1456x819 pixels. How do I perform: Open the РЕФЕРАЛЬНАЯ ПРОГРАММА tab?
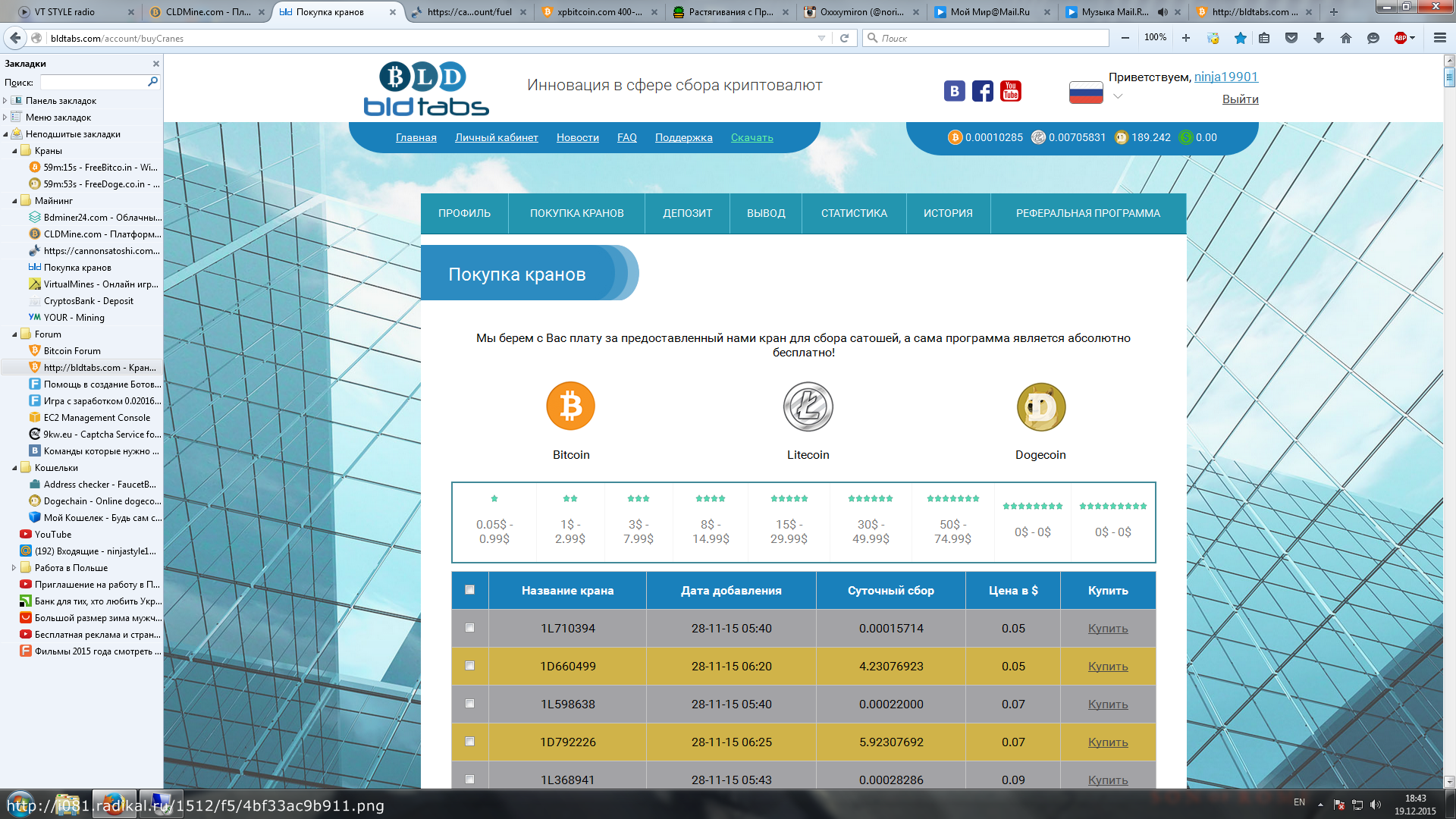pyautogui.click(x=1088, y=213)
